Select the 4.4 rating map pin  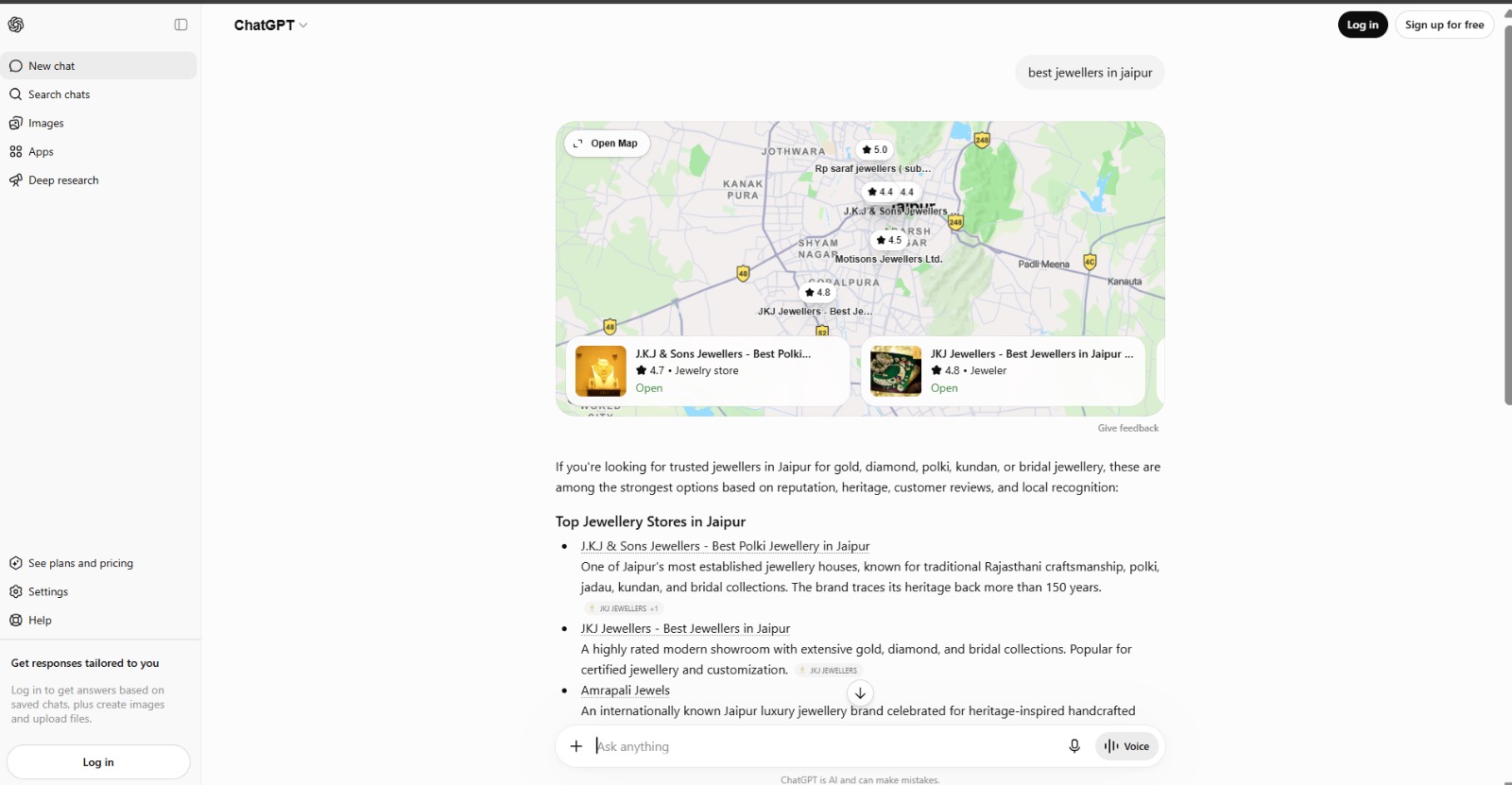click(880, 192)
